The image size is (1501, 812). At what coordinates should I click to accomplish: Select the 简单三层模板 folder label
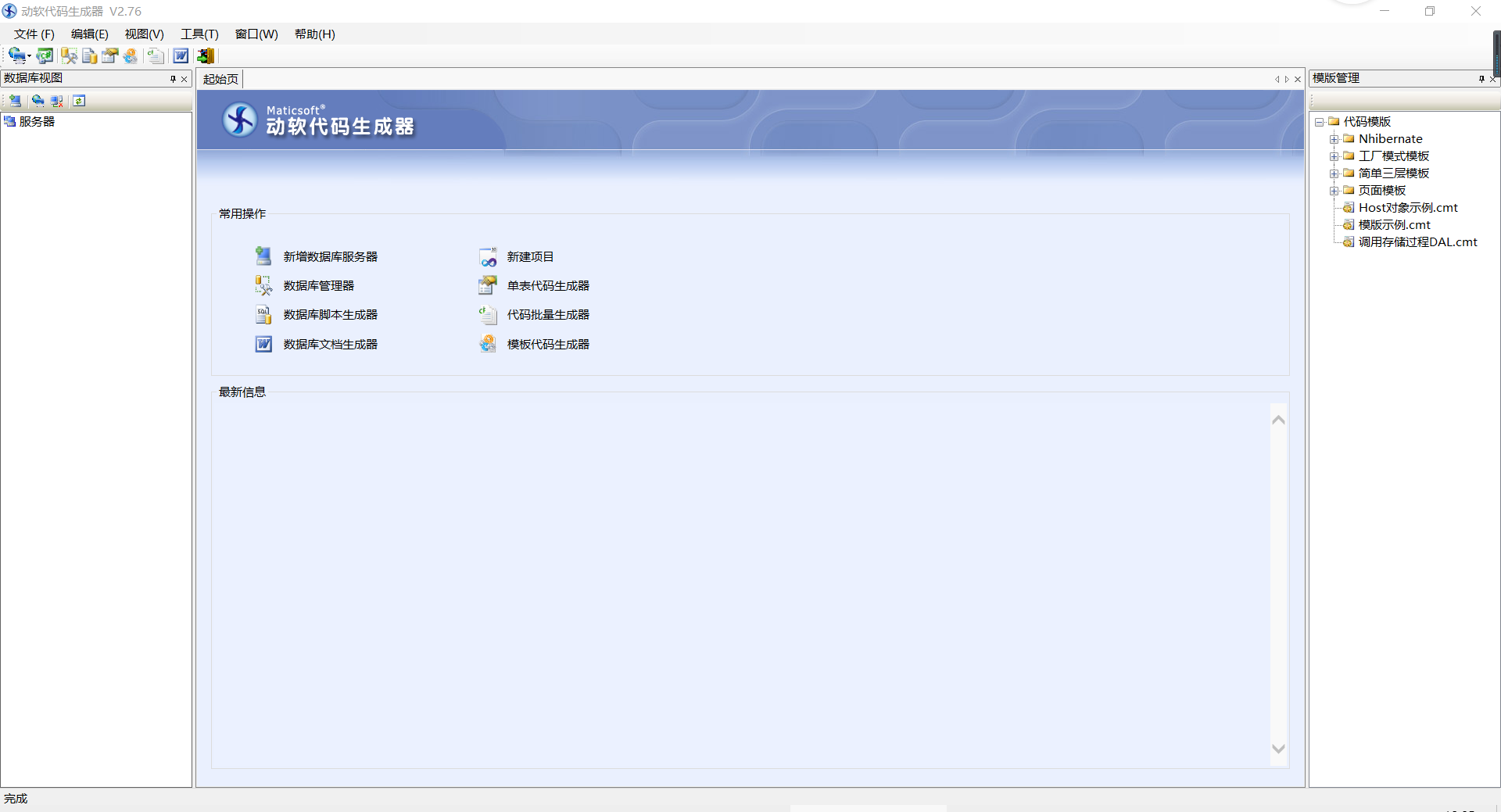click(x=1393, y=173)
